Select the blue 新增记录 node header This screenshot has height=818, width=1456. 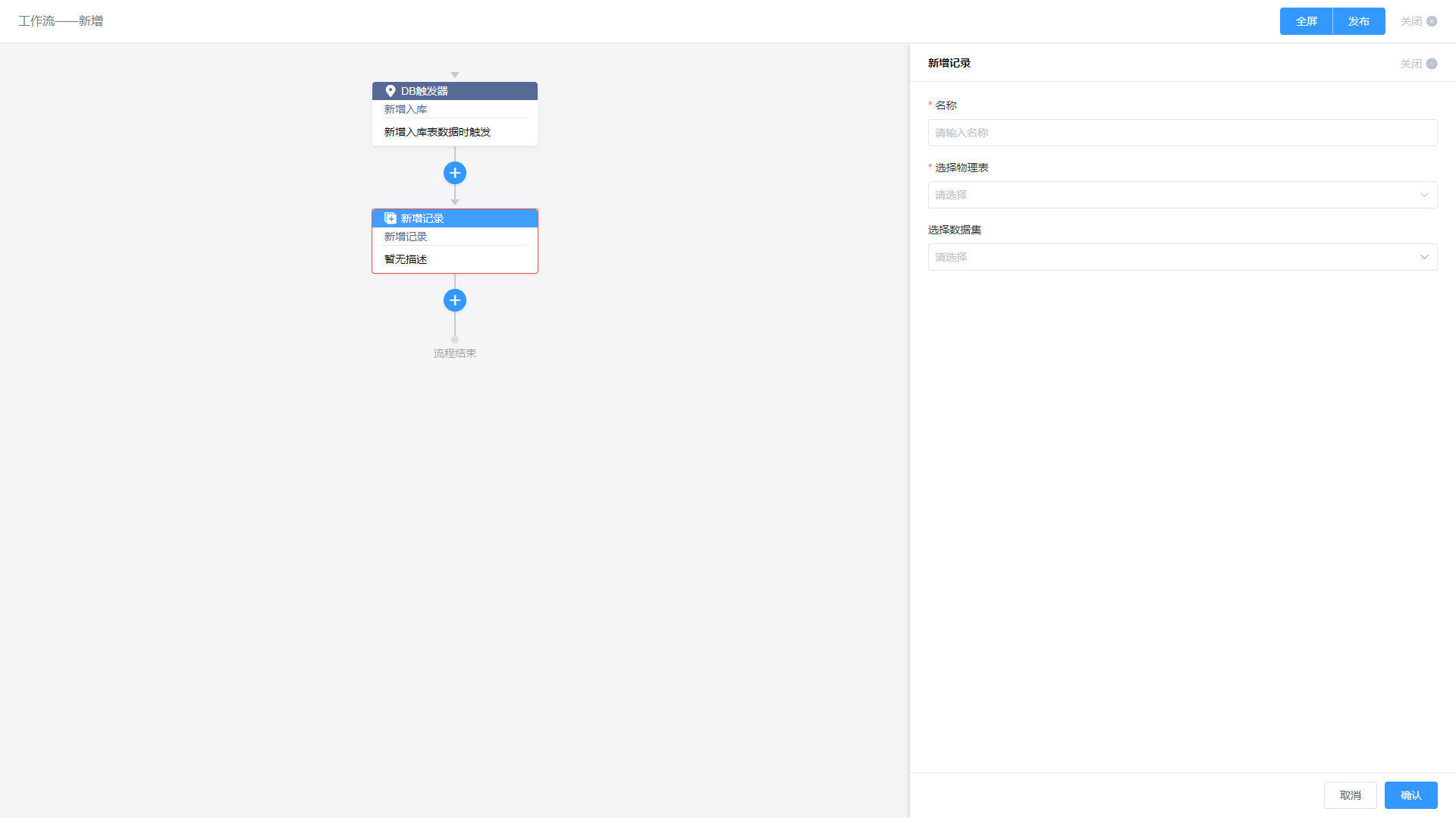[455, 218]
